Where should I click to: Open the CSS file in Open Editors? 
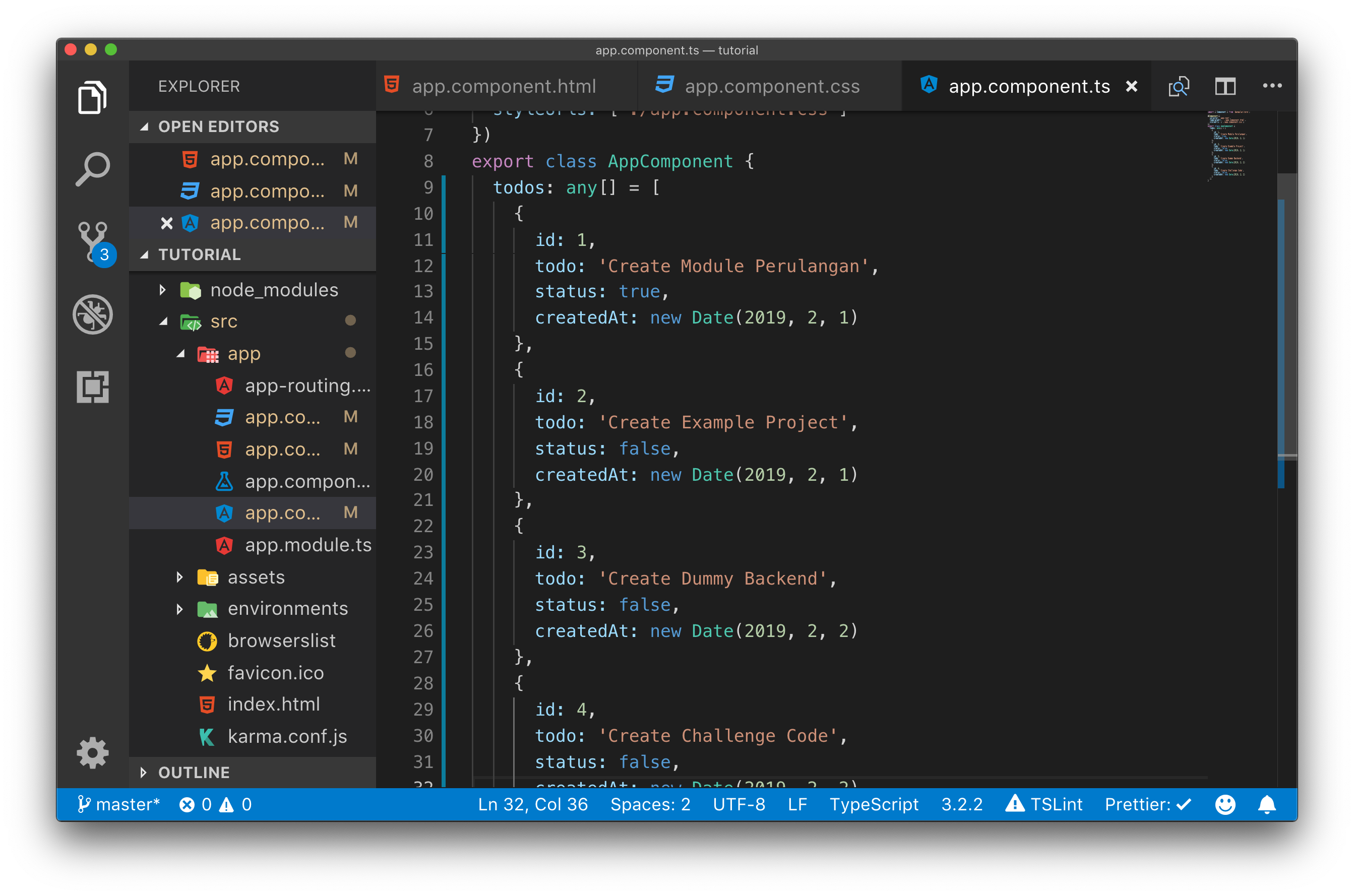click(253, 191)
